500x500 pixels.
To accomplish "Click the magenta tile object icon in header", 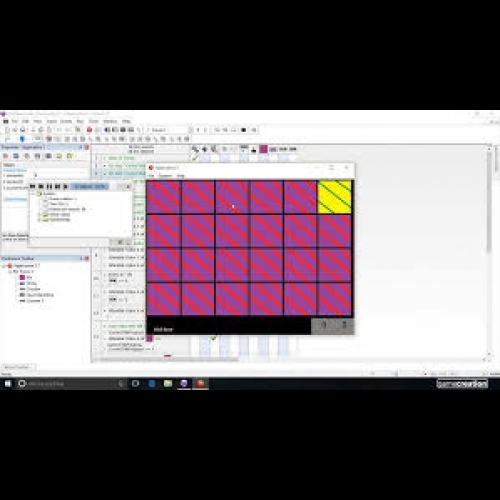I will tap(263, 149).
